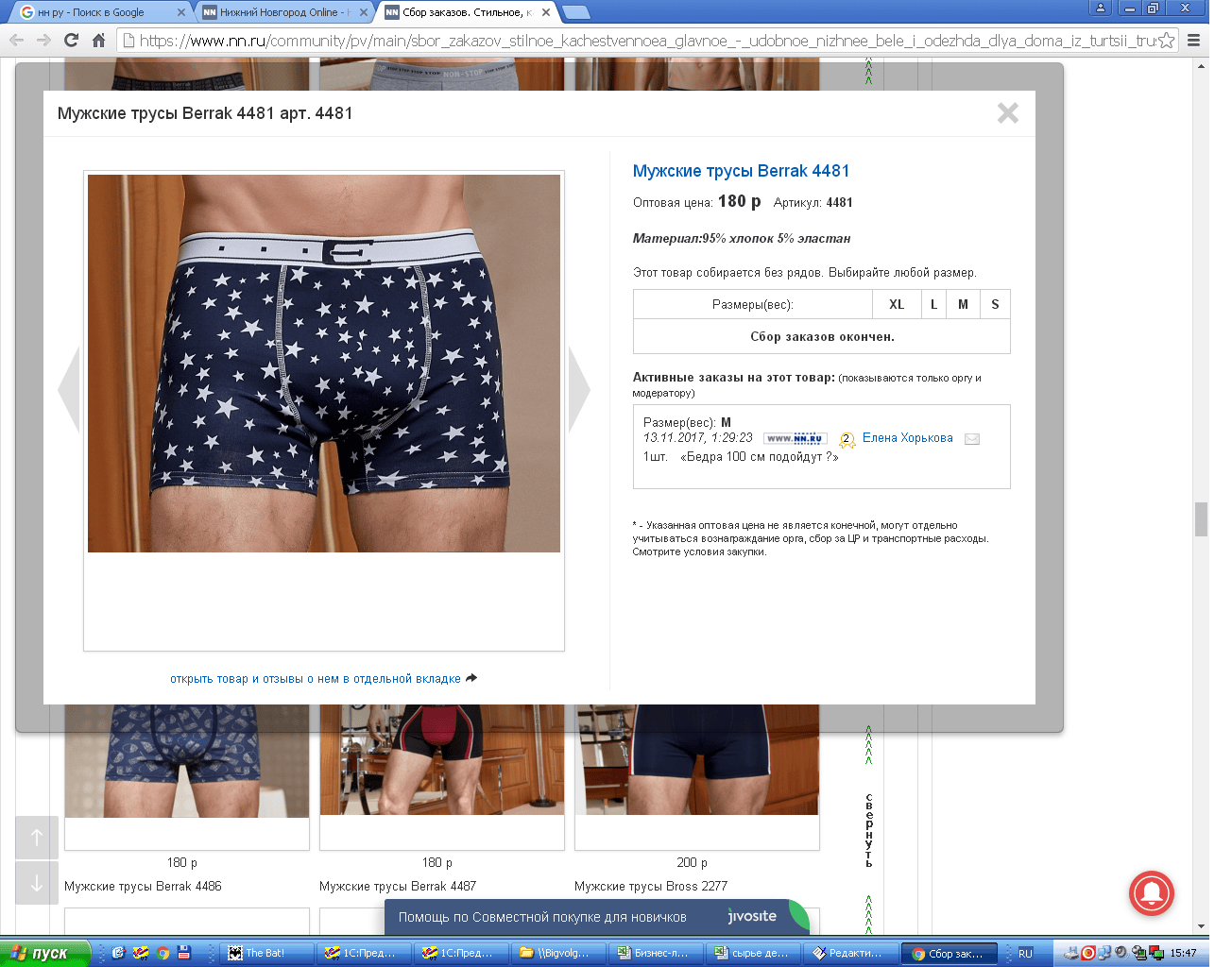Click the Windows 'пуск' Start button
This screenshot has height=967, width=1232.
tap(44, 953)
